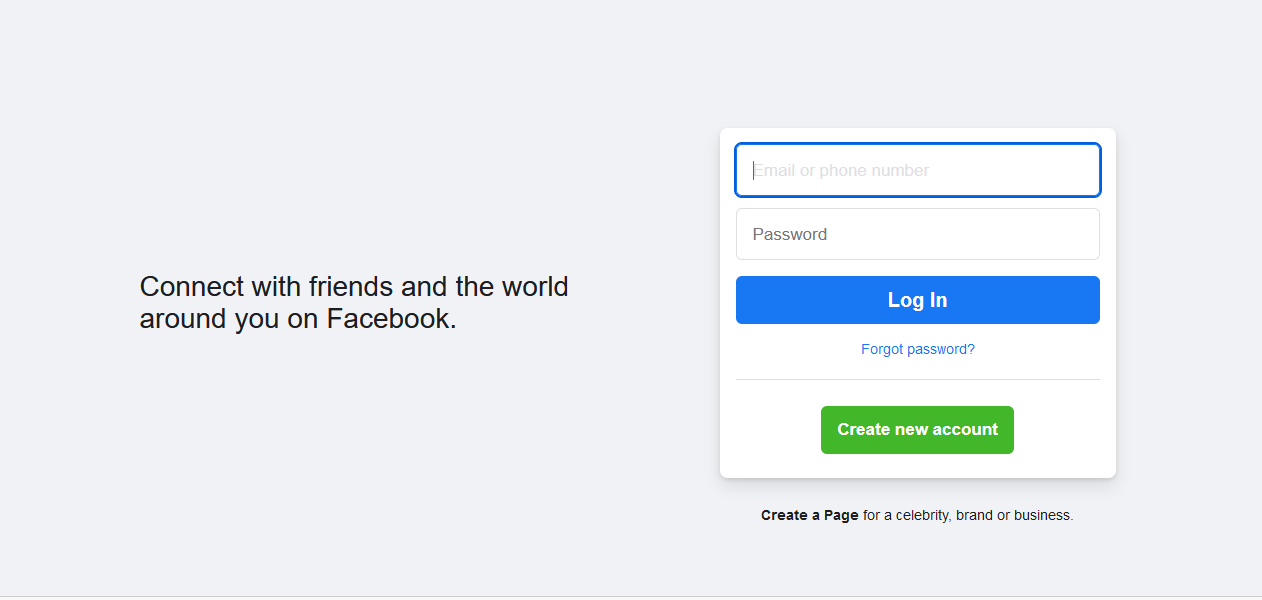This screenshot has height=600, width=1262.
Task: Click the right end of the Password field
Action: (x=1080, y=234)
